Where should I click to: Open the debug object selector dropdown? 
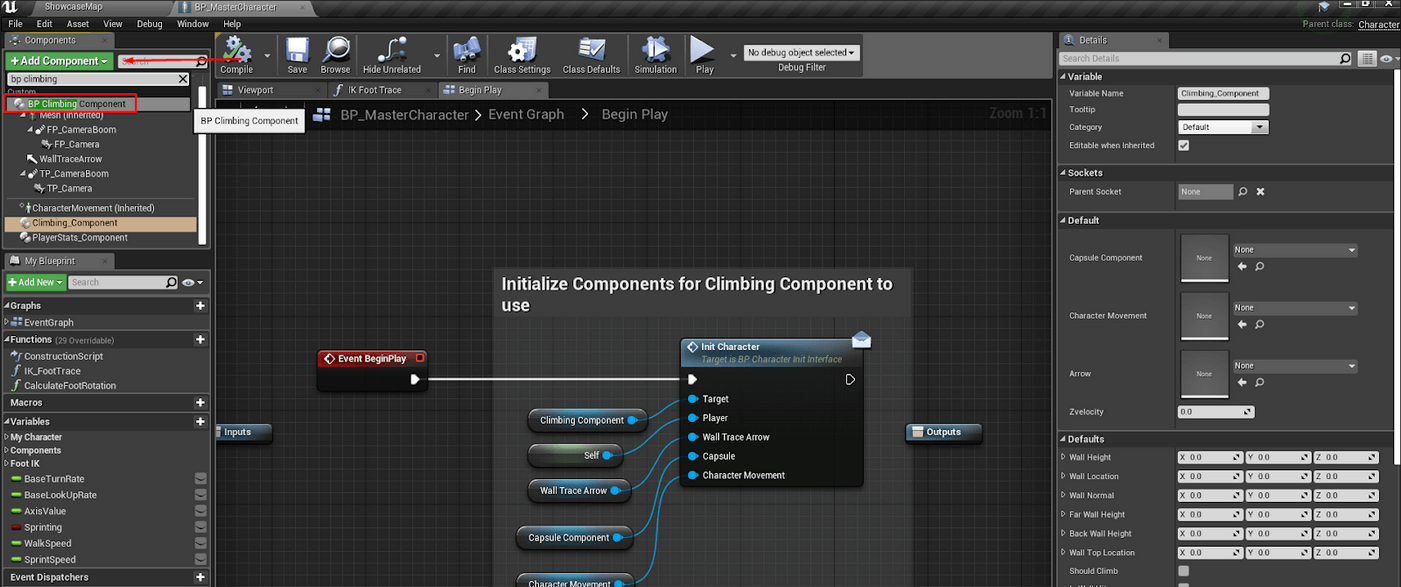point(802,52)
